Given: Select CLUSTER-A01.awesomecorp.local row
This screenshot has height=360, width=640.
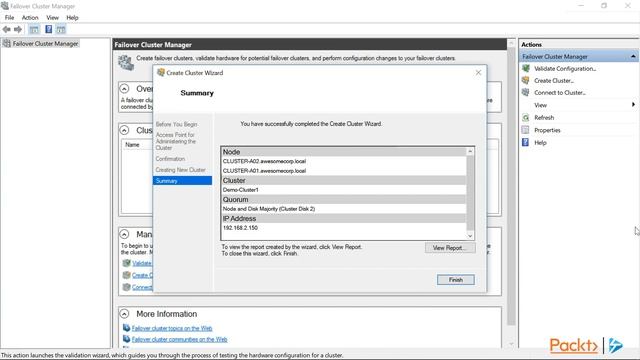Looking at the screenshot, I should coord(344,171).
